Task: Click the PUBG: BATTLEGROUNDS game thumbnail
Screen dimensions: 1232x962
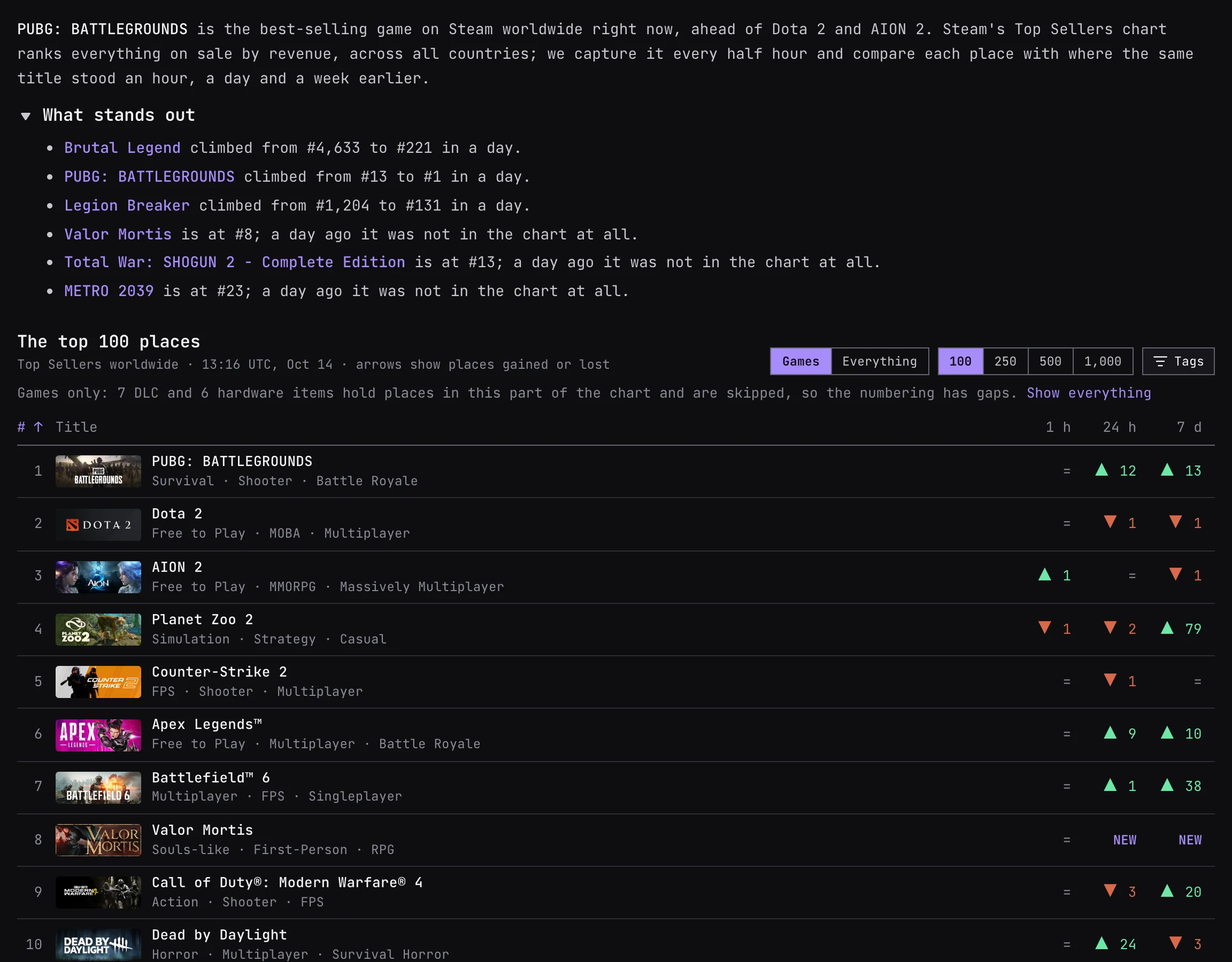Action: point(98,471)
